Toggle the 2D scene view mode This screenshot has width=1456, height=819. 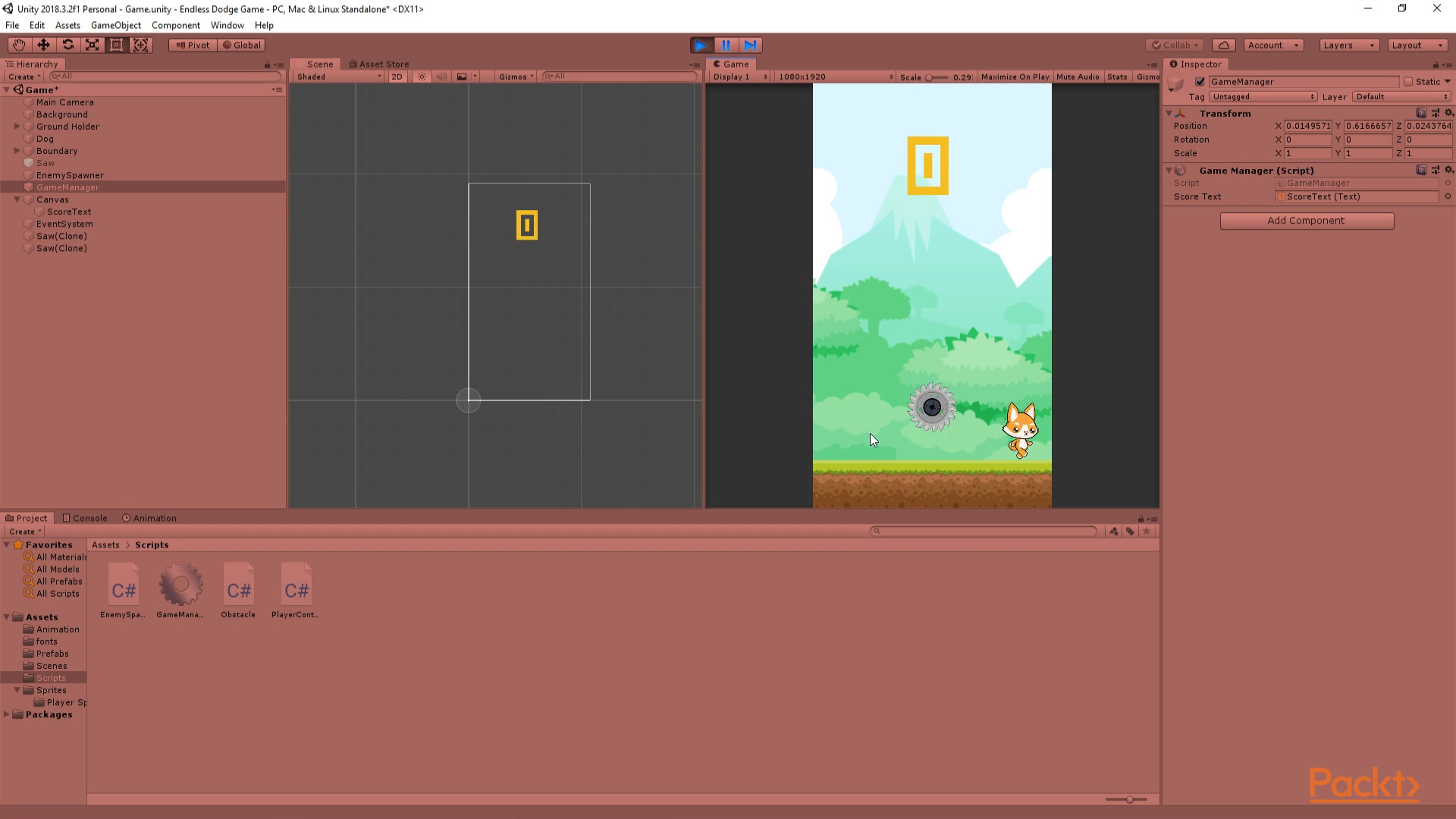[x=397, y=77]
